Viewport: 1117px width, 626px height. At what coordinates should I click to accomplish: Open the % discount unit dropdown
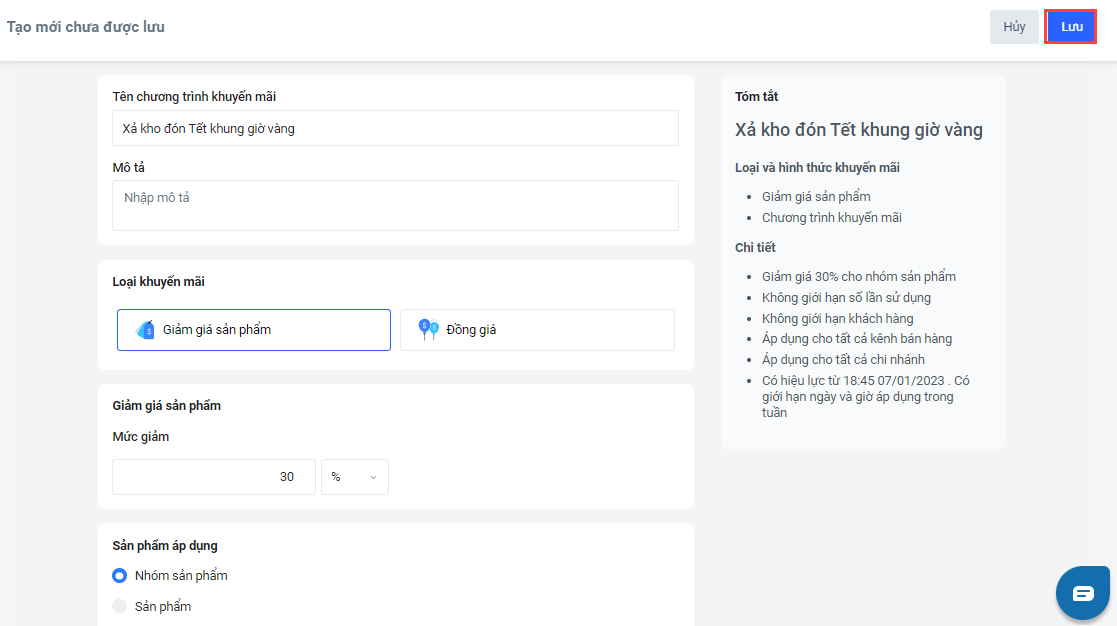(354, 477)
